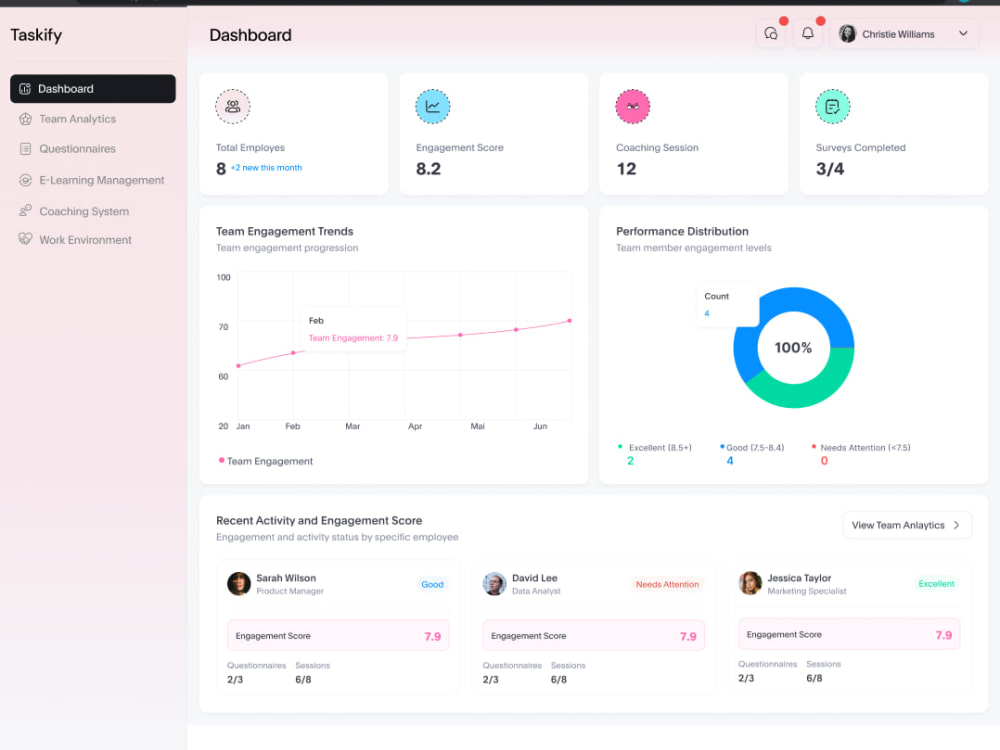The height and width of the screenshot is (750, 1000).
Task: Click the Questionnaires sidebar icon
Action: point(25,149)
